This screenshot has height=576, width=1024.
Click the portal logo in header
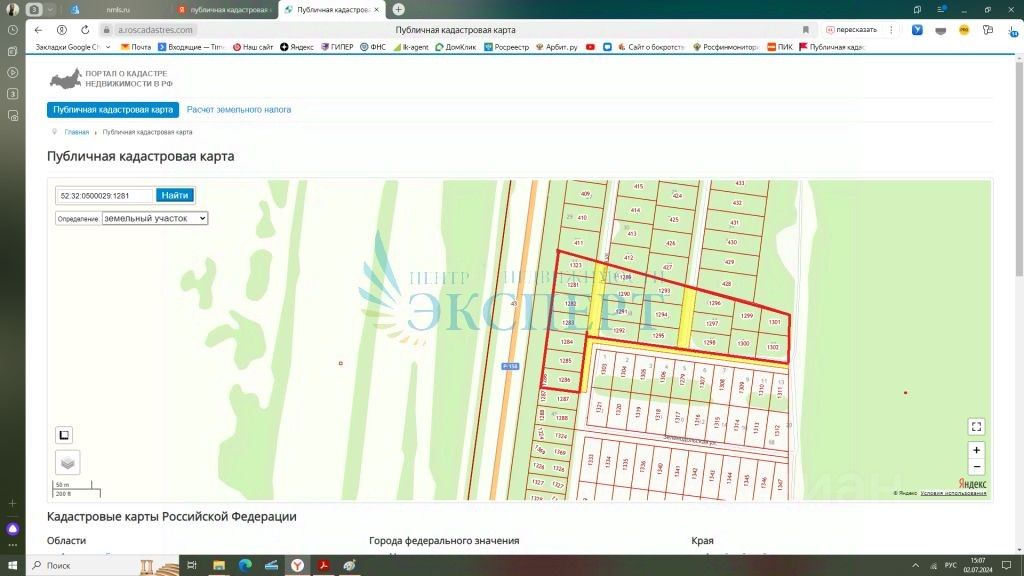tap(112, 79)
